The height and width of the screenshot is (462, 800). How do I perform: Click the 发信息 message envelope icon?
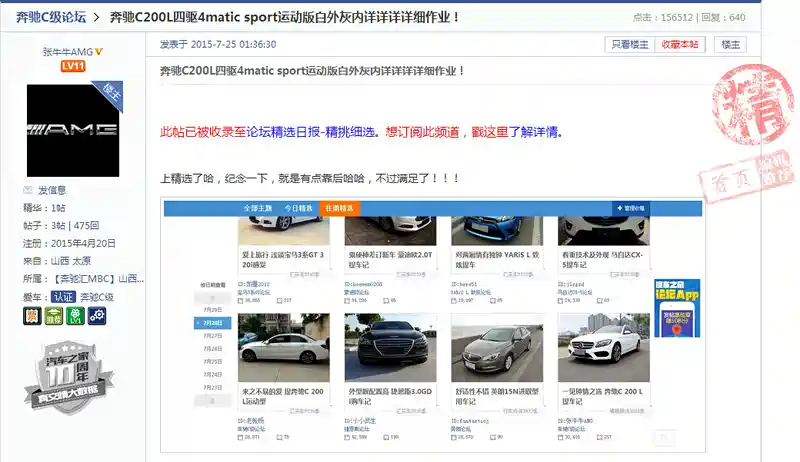pyautogui.click(x=28, y=190)
